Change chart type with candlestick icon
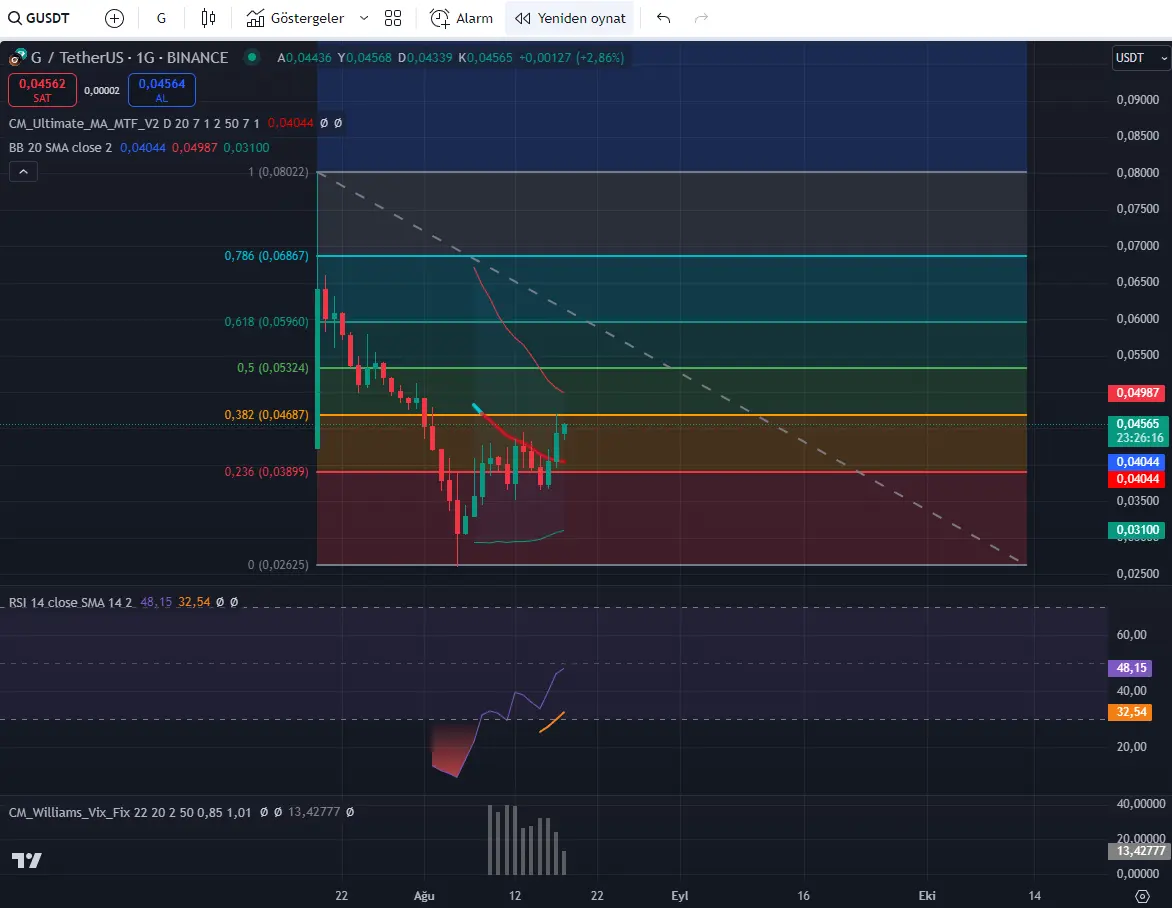Viewport: 1172px width, 908px height. pos(209,18)
